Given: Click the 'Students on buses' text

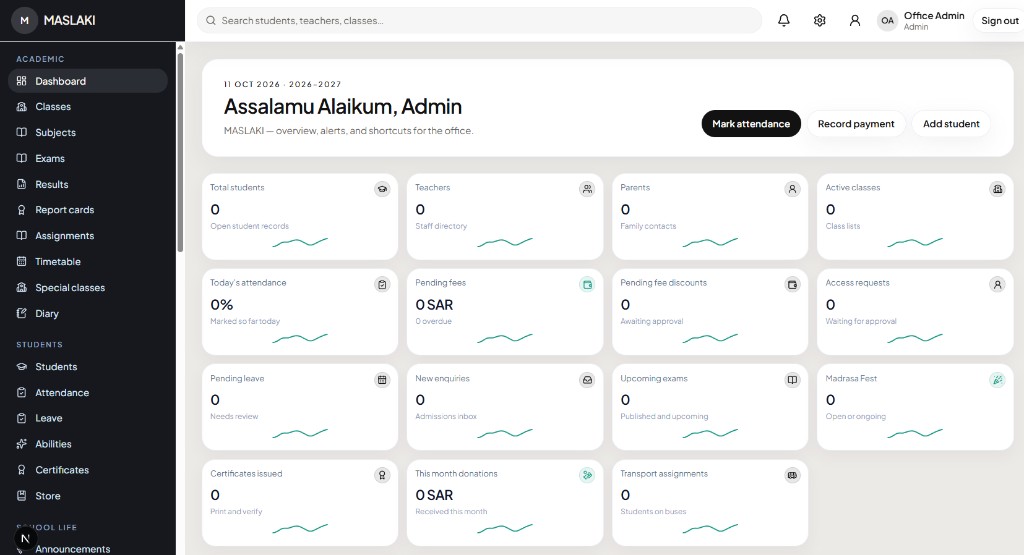Looking at the screenshot, I should [653, 512].
